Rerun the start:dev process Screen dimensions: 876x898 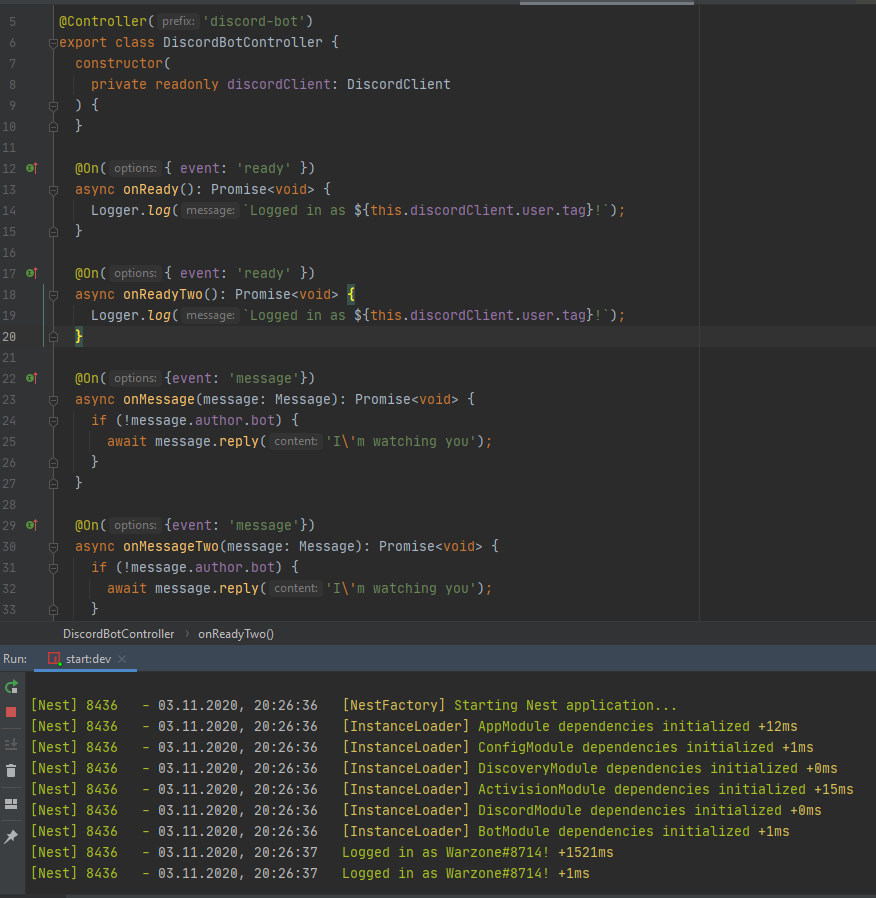pos(13,686)
